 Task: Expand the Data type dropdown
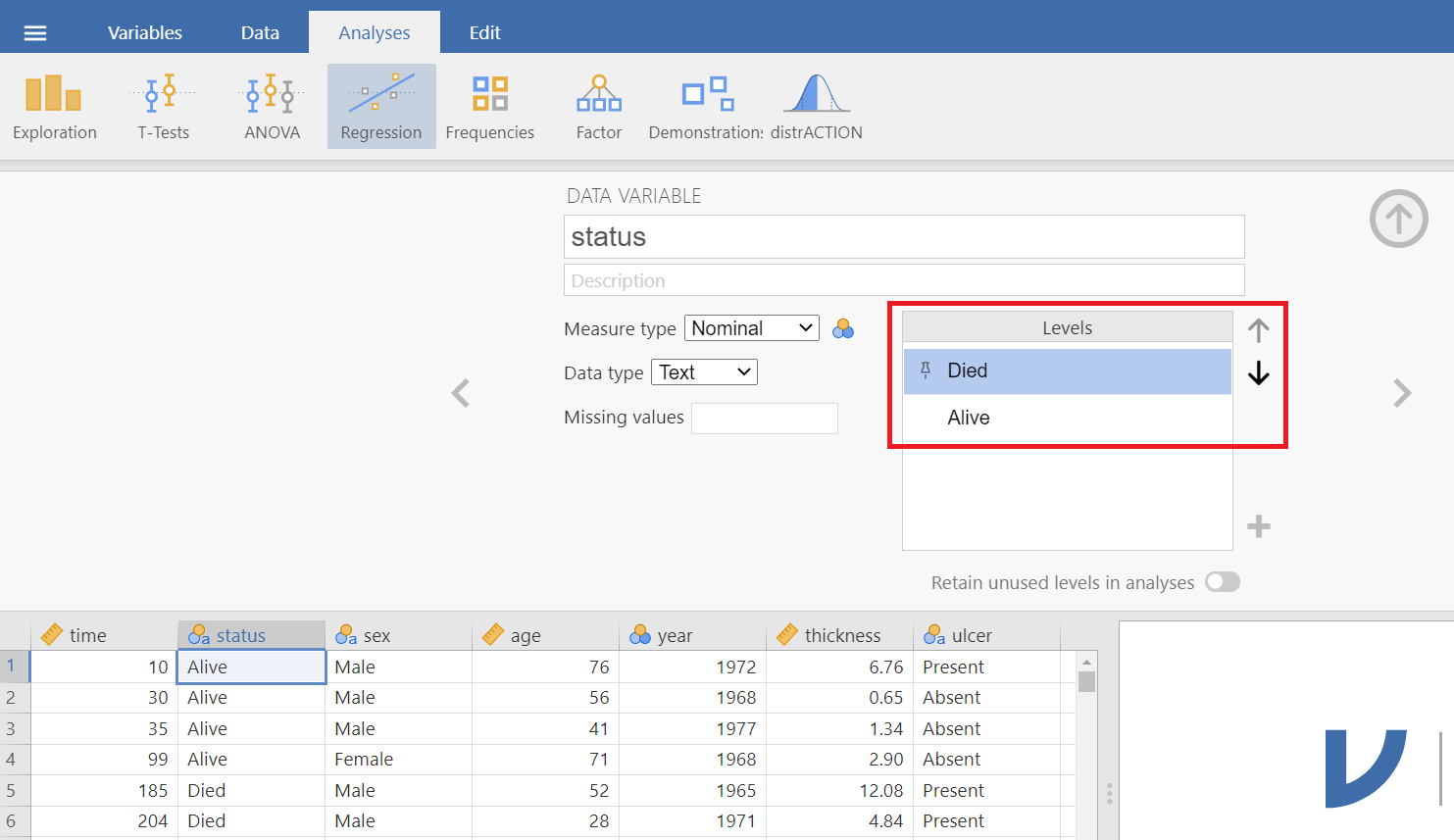[x=704, y=372]
